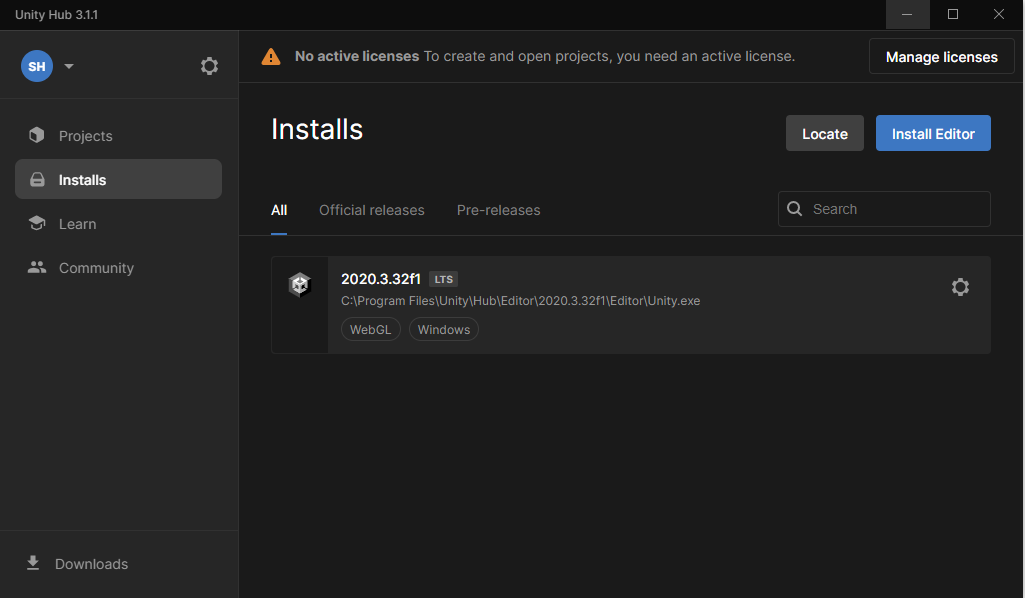Click the Install Editor button
1025x598 pixels.
pyautogui.click(x=933, y=132)
